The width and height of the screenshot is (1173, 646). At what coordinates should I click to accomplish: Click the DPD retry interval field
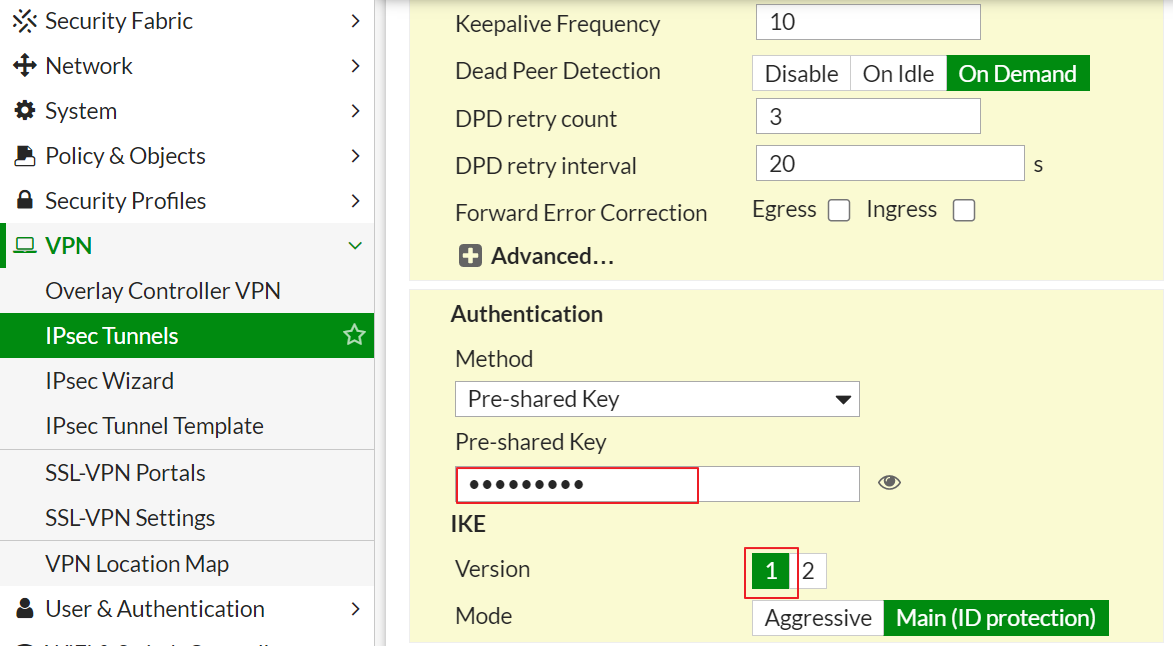click(890, 163)
